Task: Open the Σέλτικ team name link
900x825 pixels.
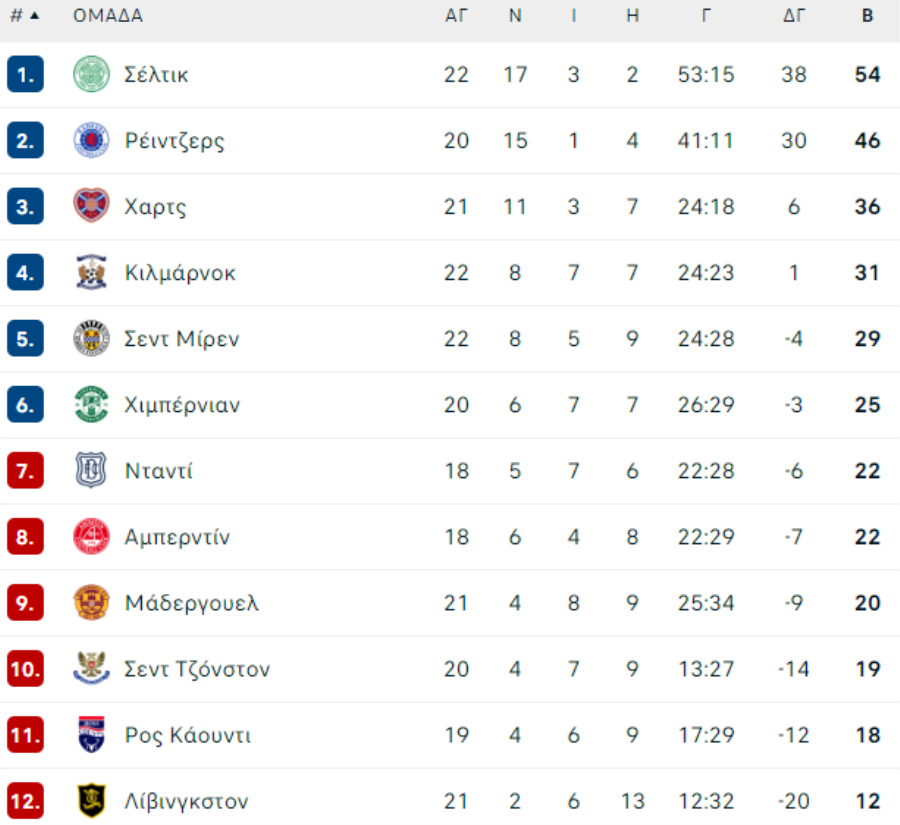Action: [x=156, y=75]
